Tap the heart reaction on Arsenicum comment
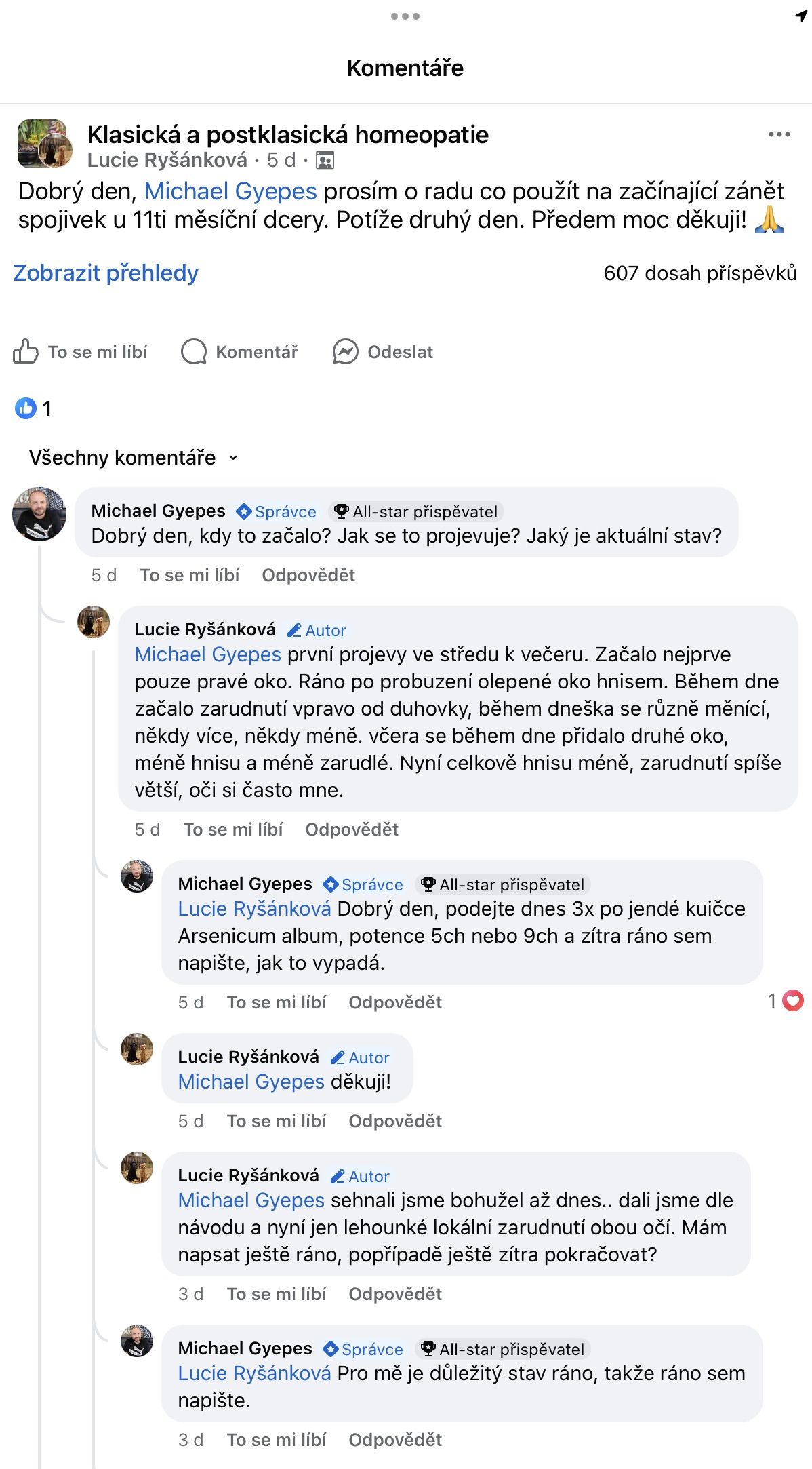This screenshot has width=812, height=1469. tap(792, 1000)
